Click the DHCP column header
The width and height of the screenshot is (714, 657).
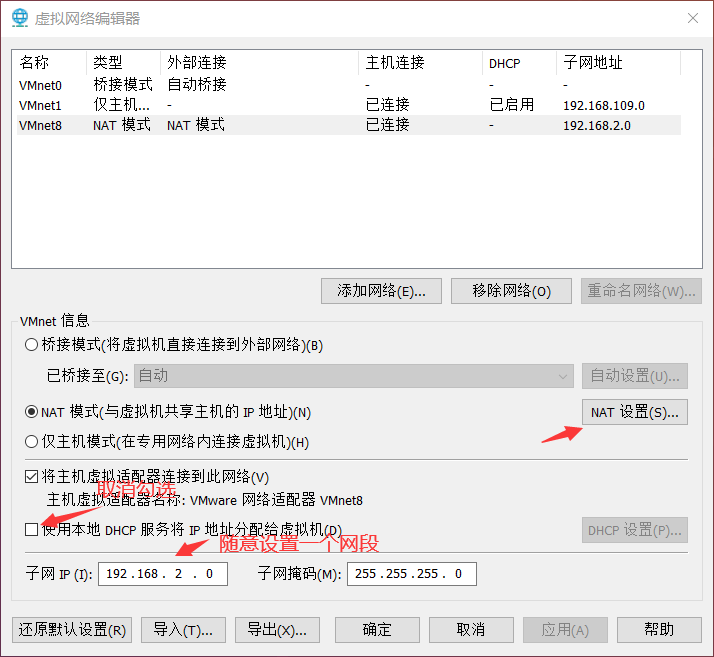[x=520, y=62]
